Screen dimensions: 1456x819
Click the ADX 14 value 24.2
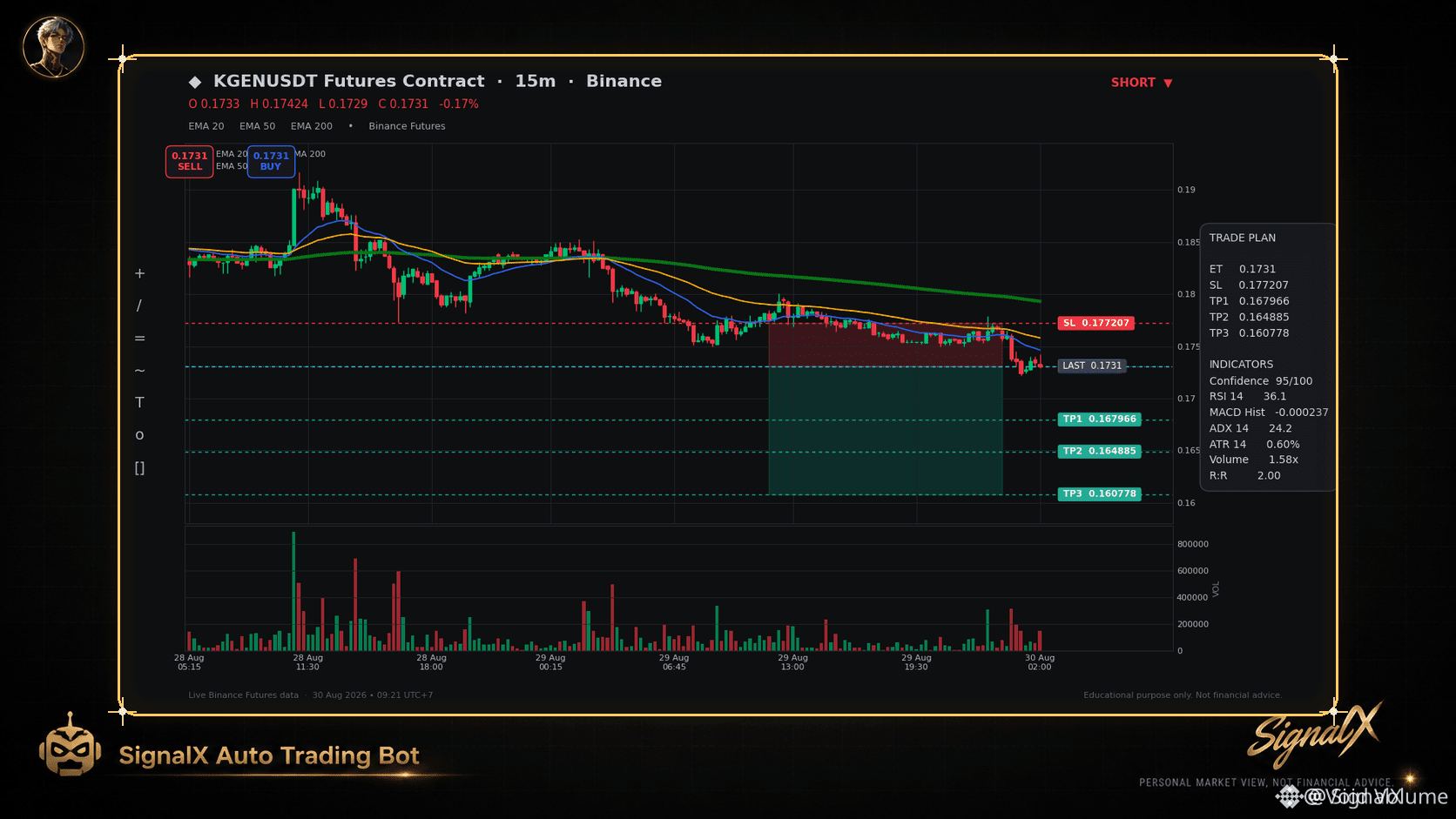[1280, 428]
